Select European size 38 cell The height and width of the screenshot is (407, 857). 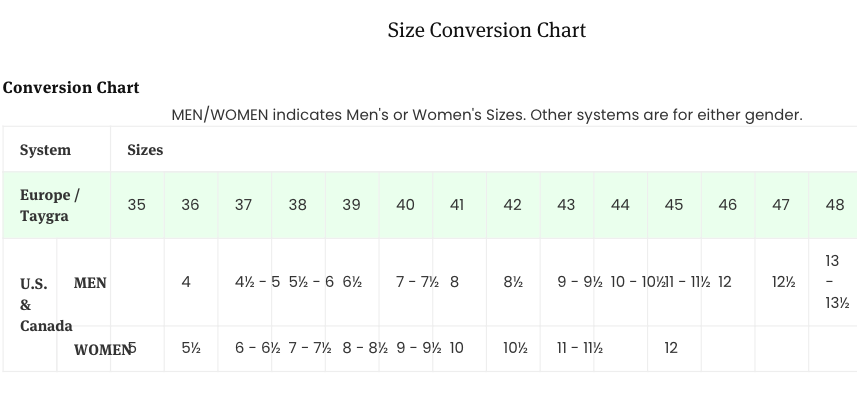click(x=298, y=204)
